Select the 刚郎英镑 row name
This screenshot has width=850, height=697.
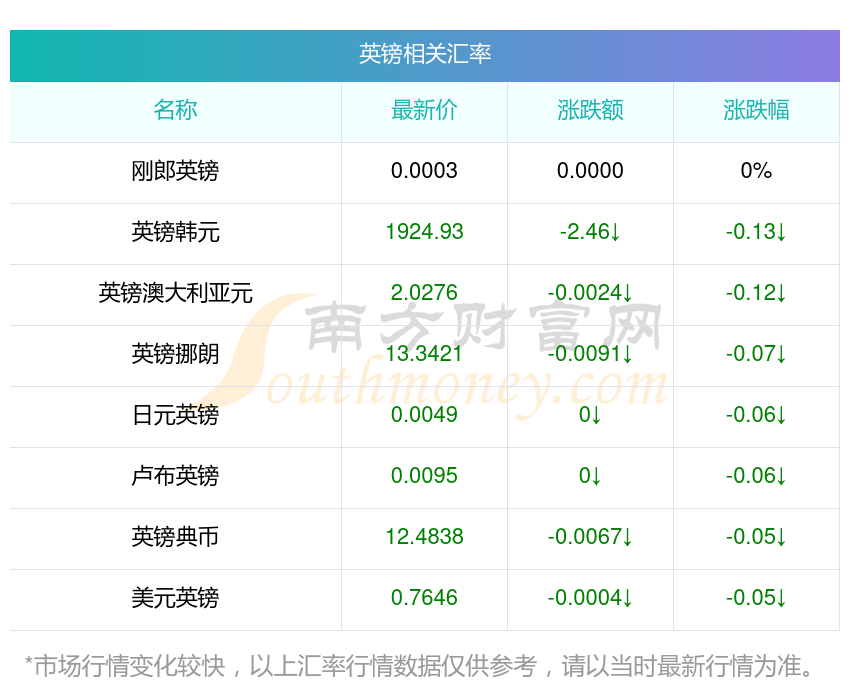175,171
